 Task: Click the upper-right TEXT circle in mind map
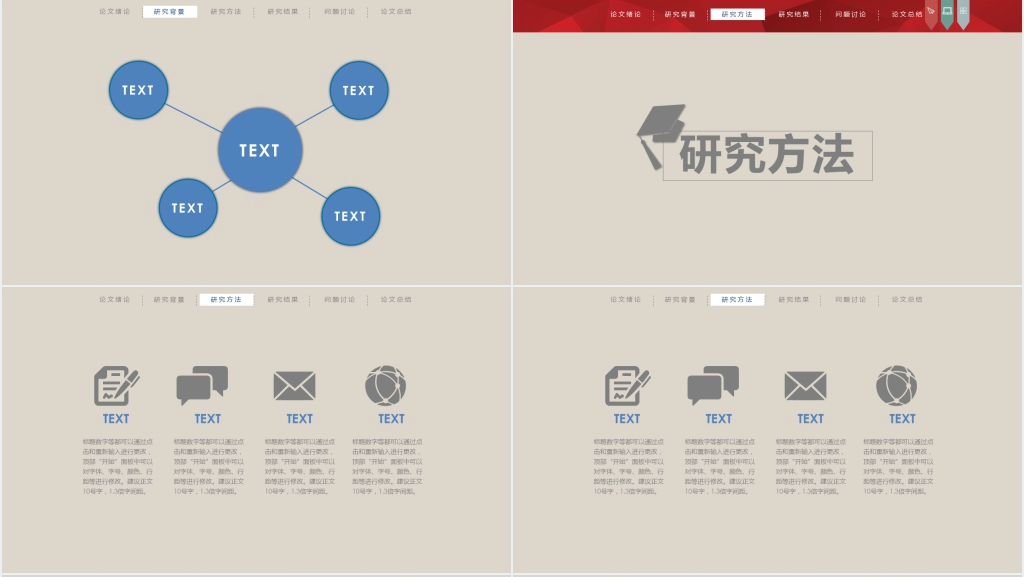(359, 91)
